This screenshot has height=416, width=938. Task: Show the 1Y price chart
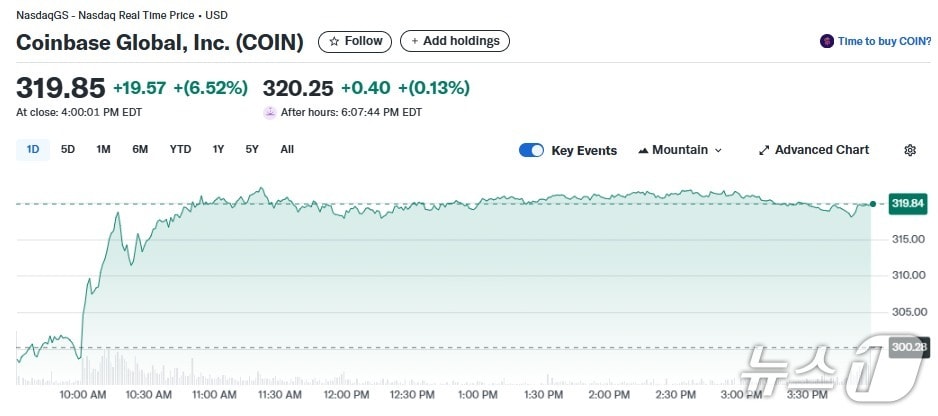(218, 149)
